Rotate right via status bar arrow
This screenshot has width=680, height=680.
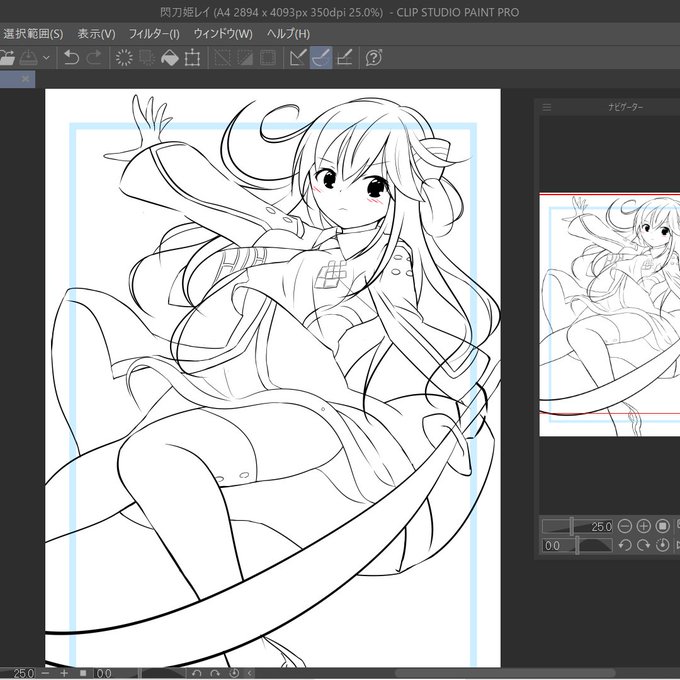click(x=215, y=673)
